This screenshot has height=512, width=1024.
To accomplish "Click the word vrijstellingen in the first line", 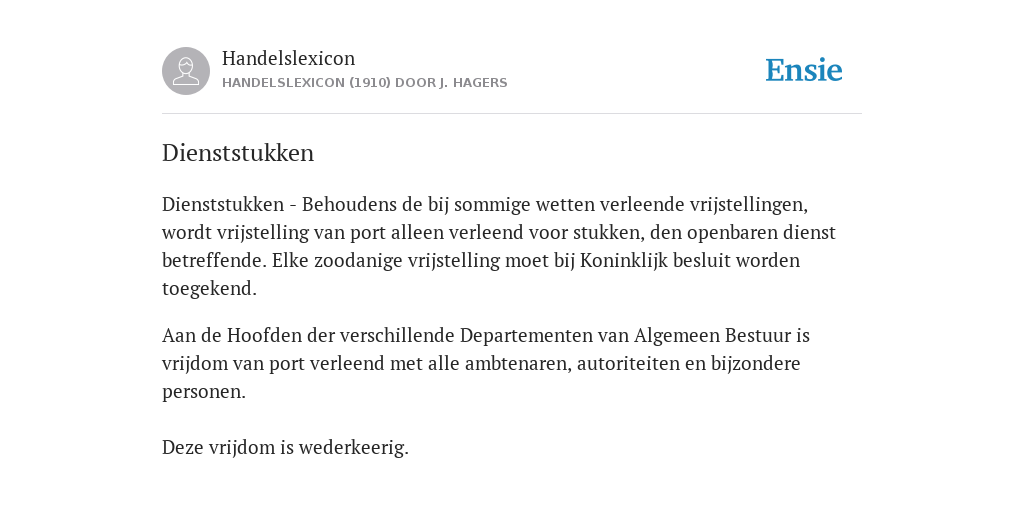I will coord(748,205).
